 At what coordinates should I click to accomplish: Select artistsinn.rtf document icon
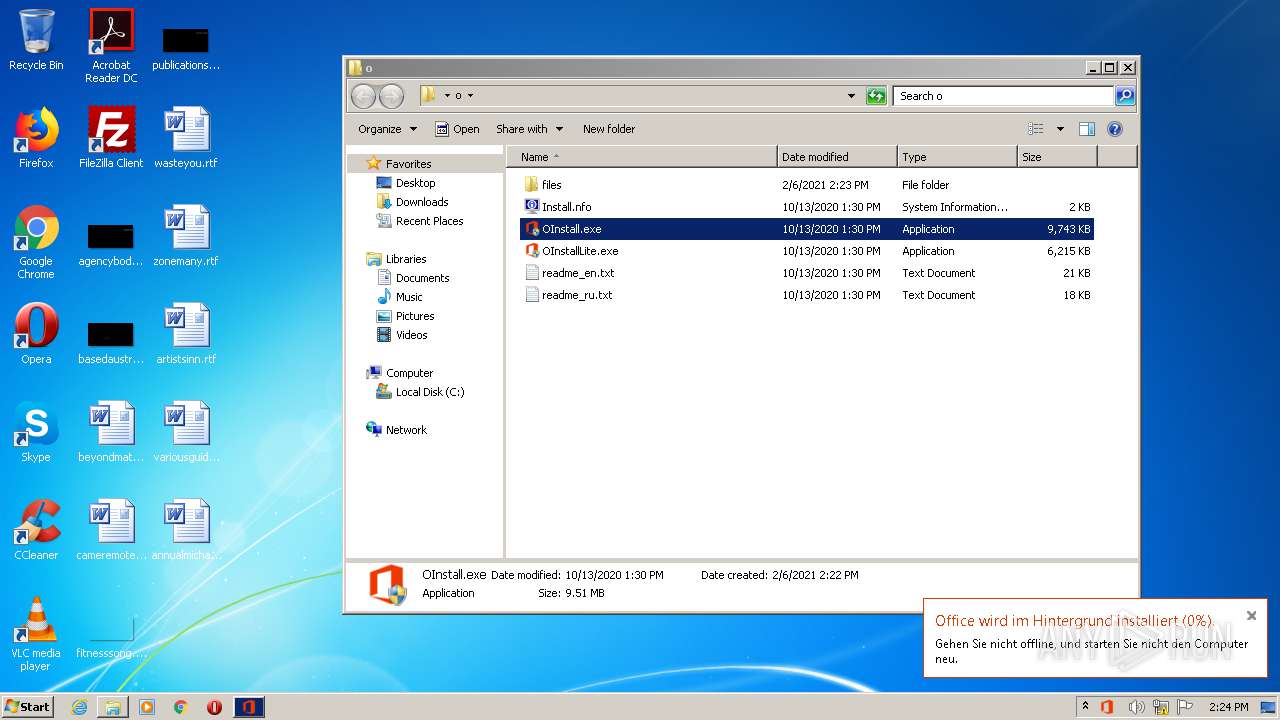(186, 334)
